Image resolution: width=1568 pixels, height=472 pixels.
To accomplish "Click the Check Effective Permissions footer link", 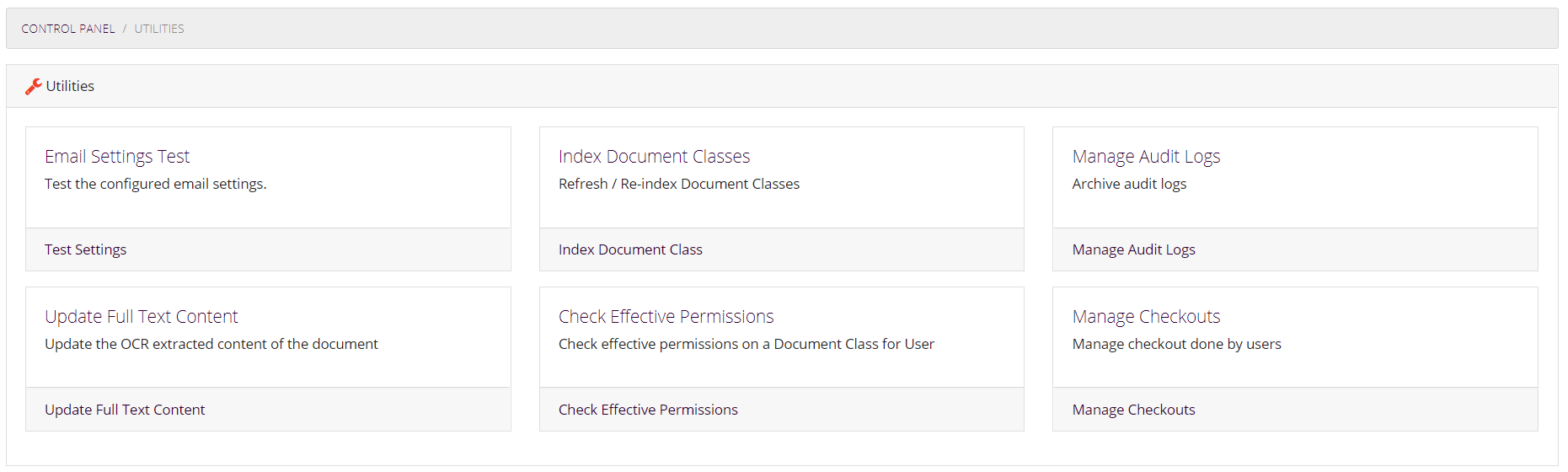I will pyautogui.click(x=648, y=410).
